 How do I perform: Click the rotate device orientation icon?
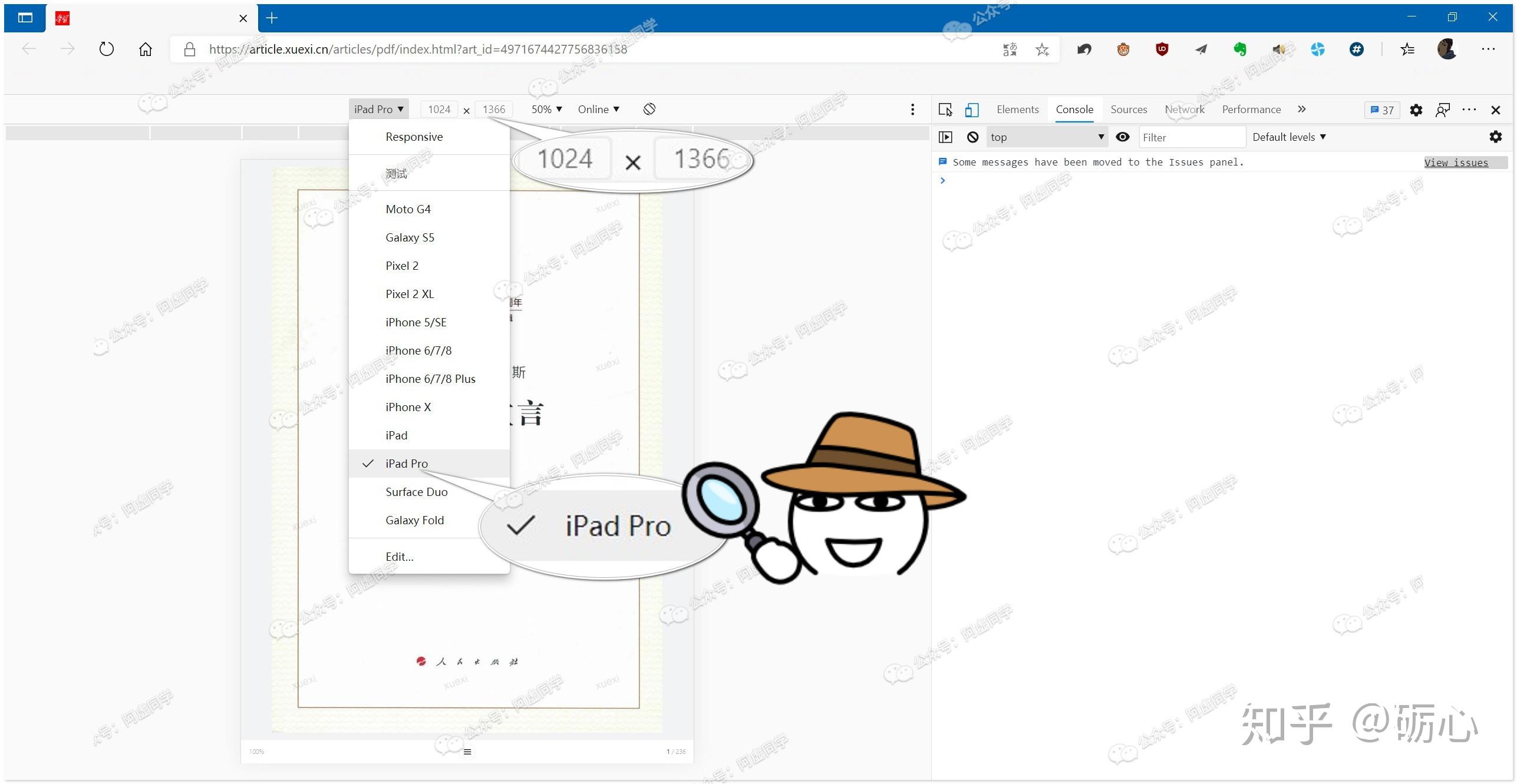(x=649, y=109)
